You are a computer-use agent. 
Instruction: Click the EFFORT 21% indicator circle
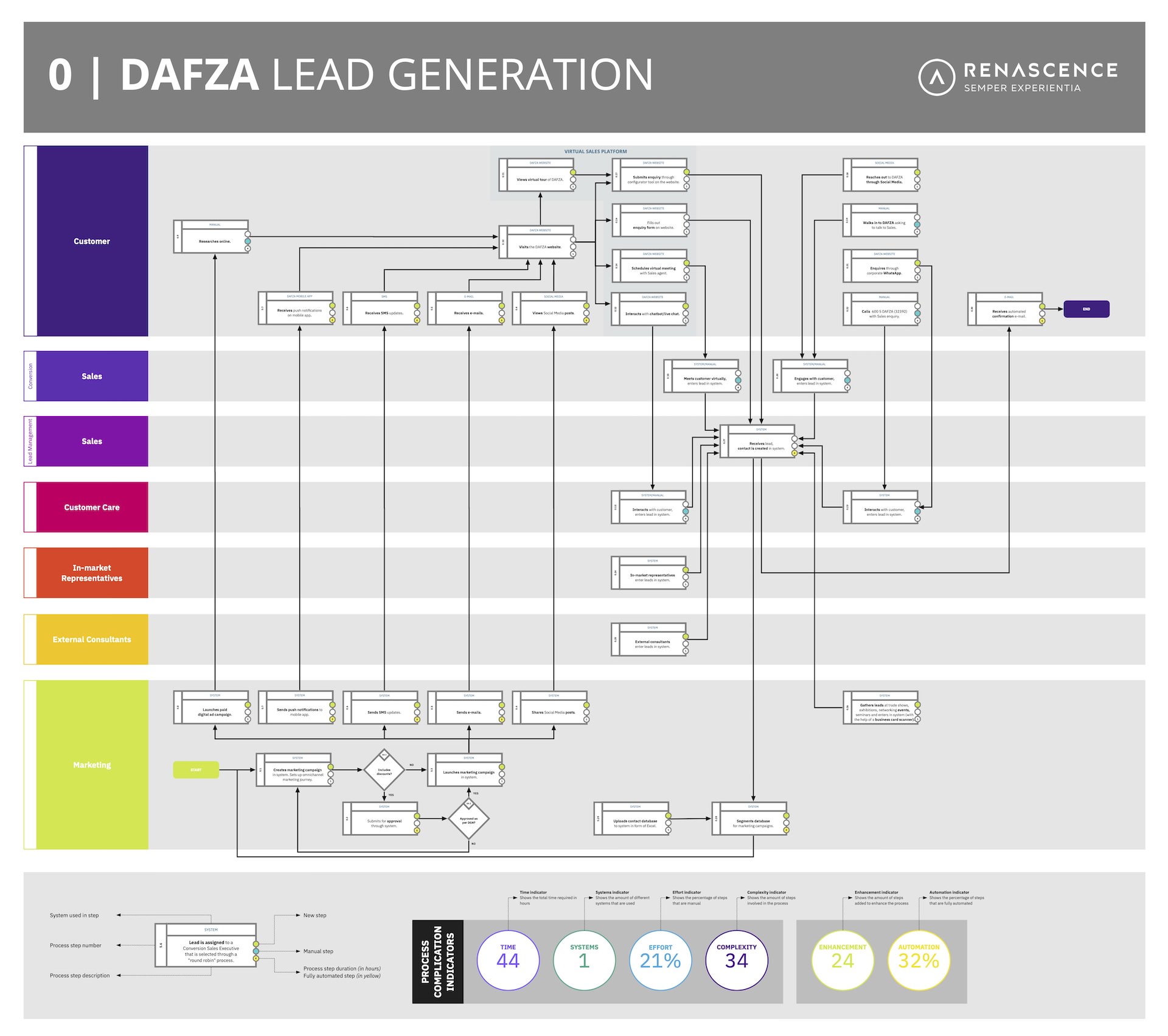point(660,961)
